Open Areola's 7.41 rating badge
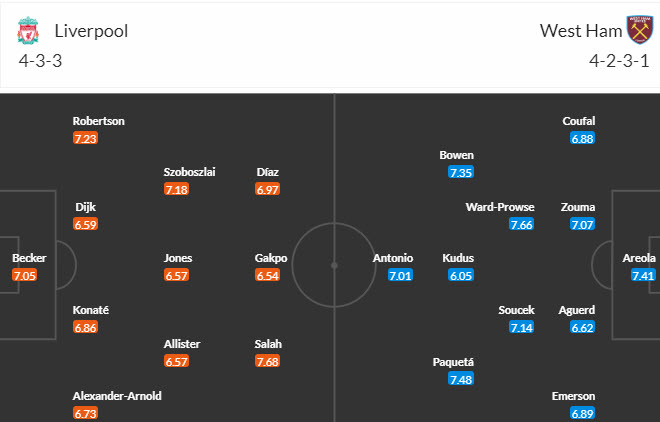Screen dimensions: 660x422 tap(642, 275)
